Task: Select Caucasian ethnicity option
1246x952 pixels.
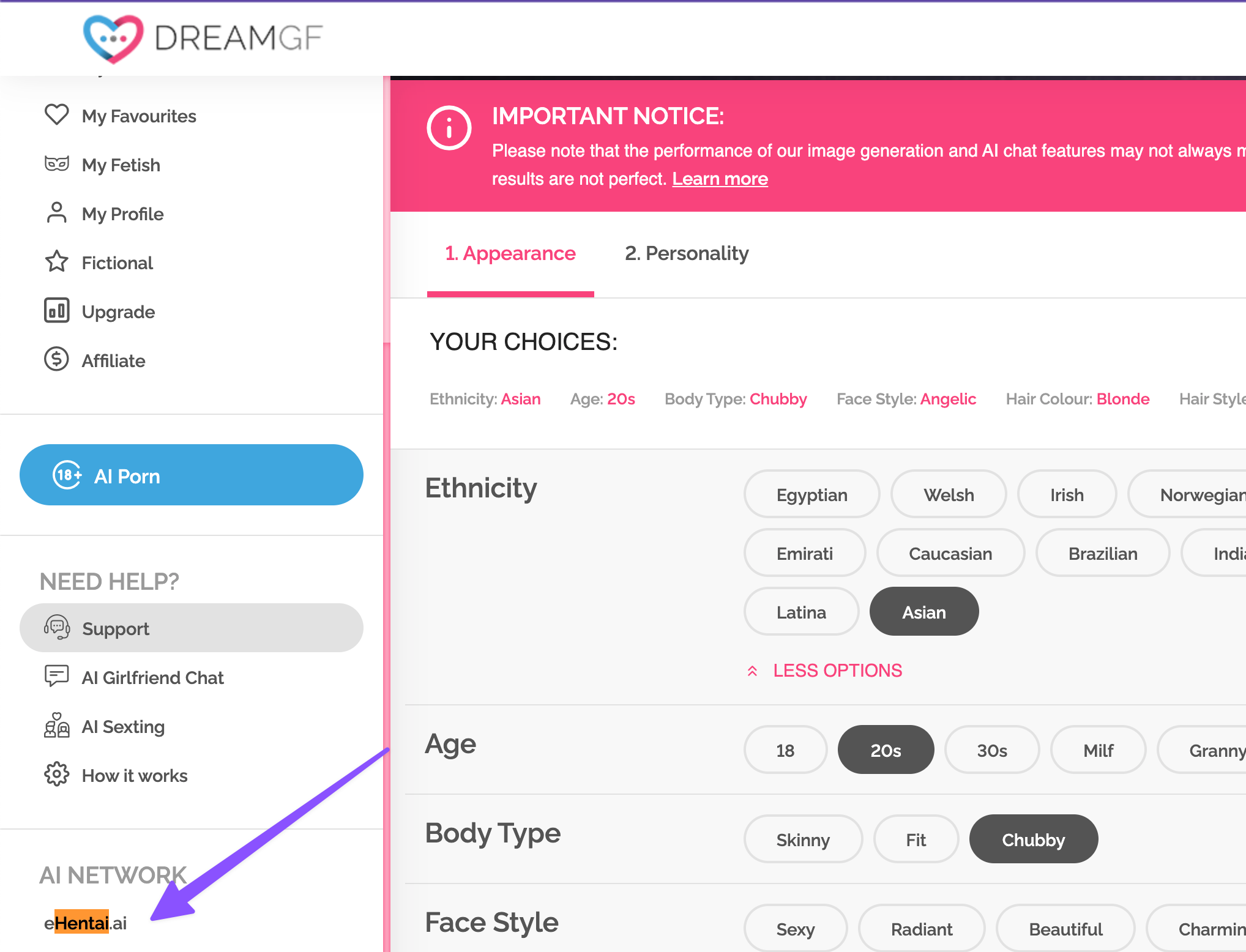Action: (x=950, y=553)
